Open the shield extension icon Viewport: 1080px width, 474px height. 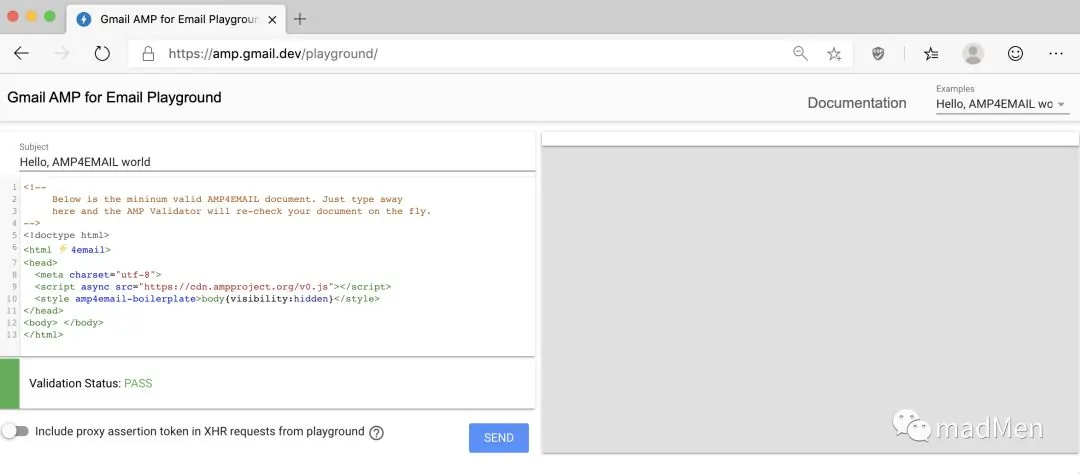pyautogui.click(x=878, y=54)
